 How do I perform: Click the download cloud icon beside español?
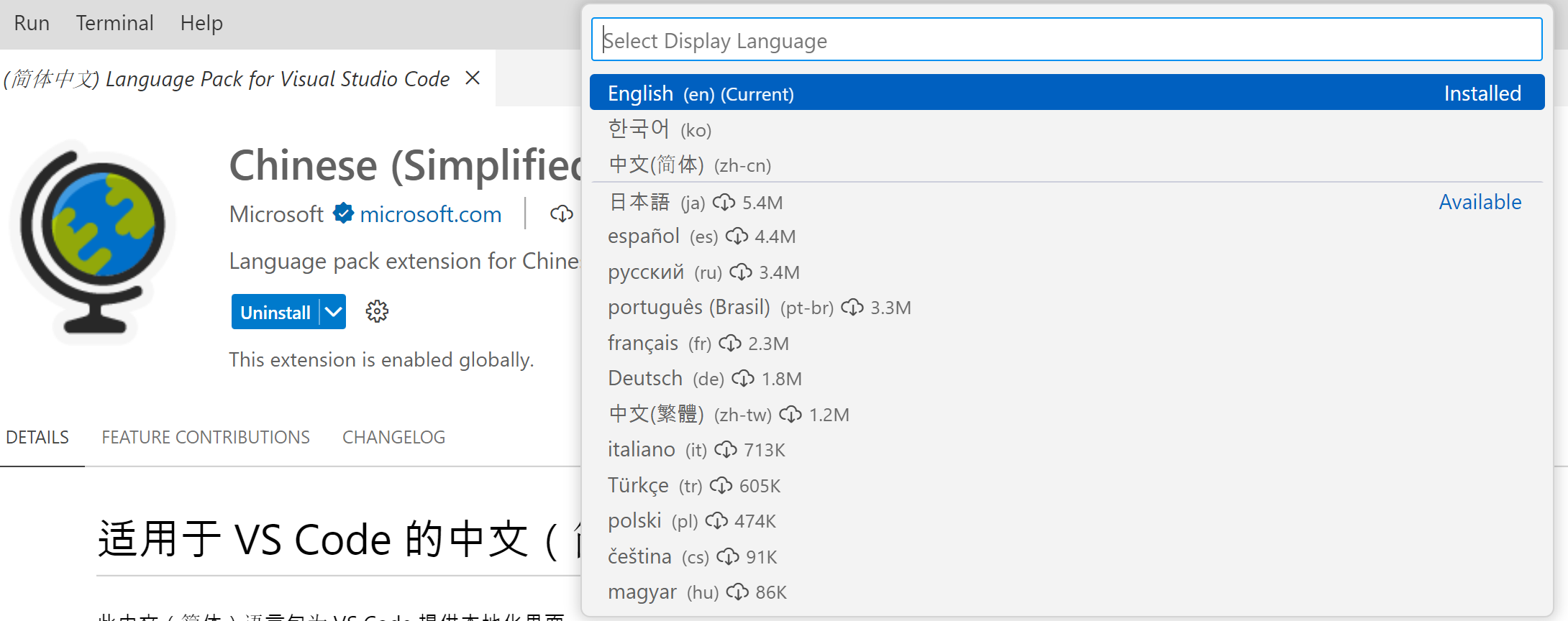[737, 236]
